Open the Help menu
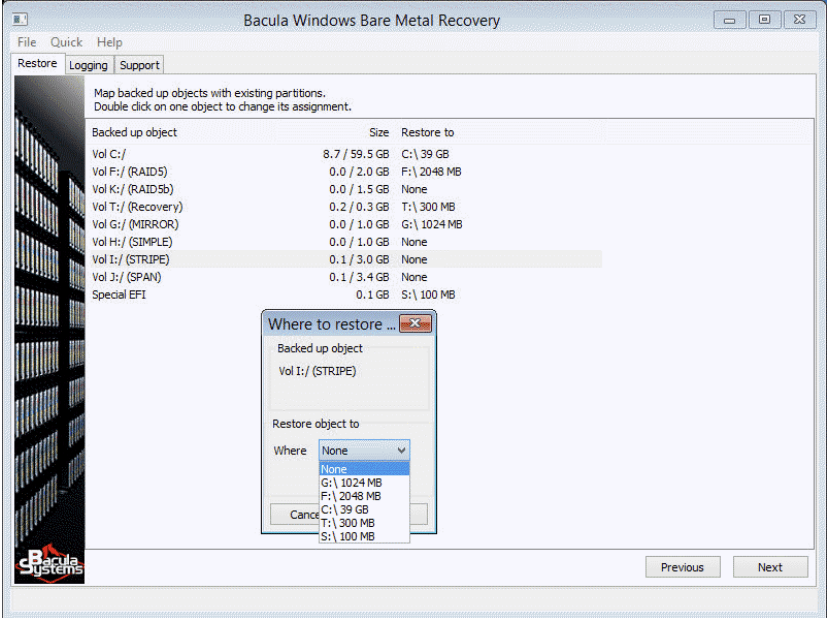This screenshot has width=827, height=618. [110, 42]
